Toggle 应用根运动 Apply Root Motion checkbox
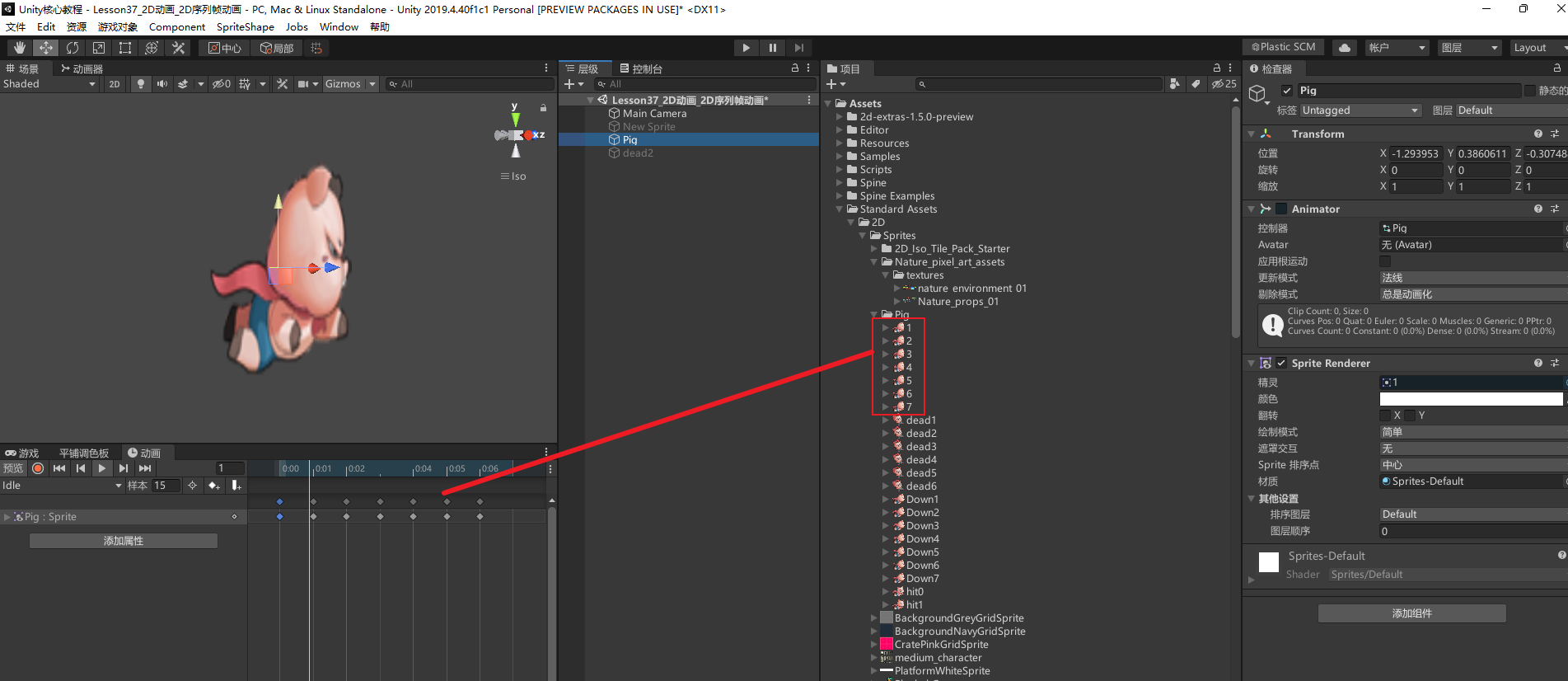 point(1385,261)
